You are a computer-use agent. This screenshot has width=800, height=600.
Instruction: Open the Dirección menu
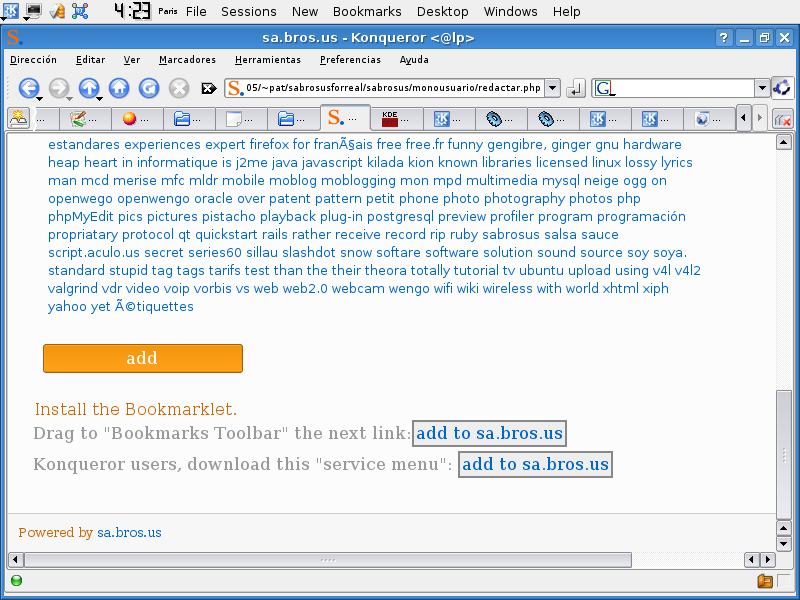pyautogui.click(x=33, y=60)
